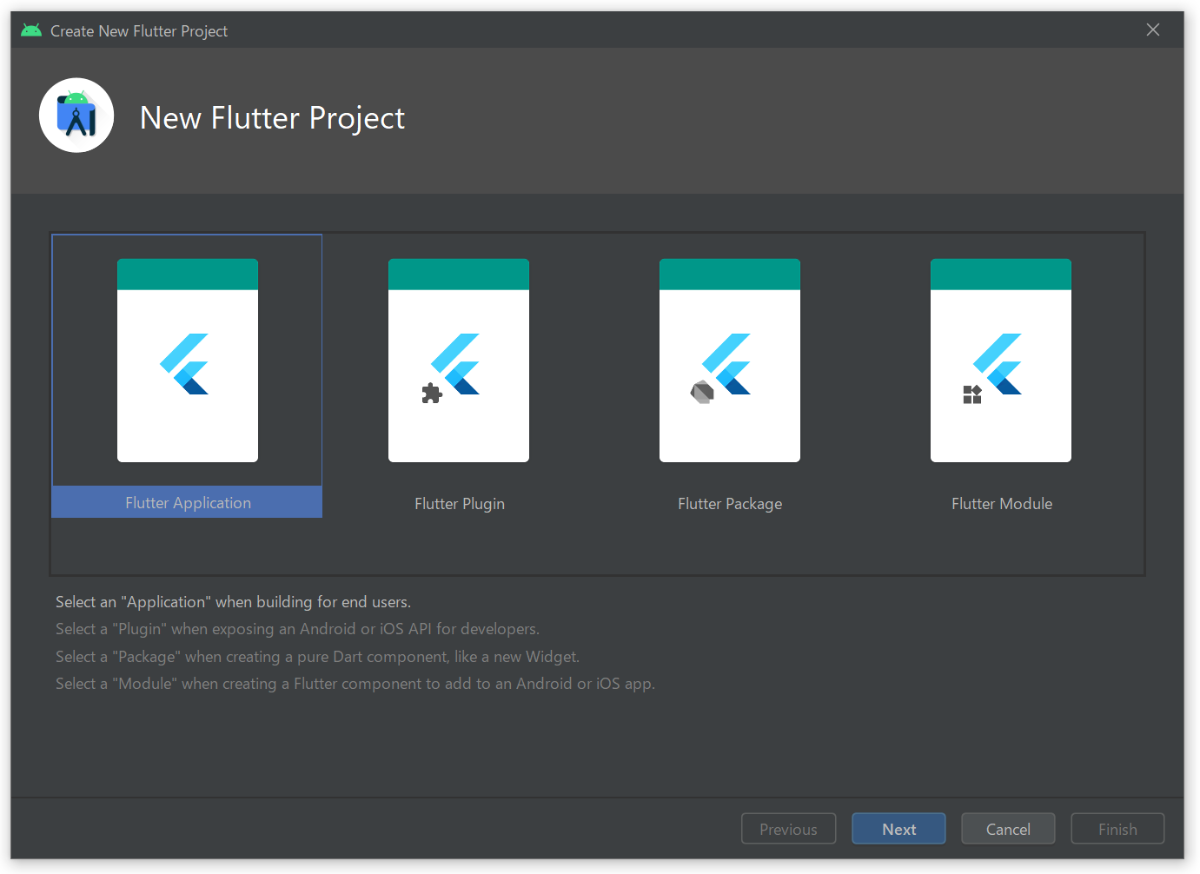Click the blocks icon on Module card
The image size is (1200, 874).
(971, 396)
